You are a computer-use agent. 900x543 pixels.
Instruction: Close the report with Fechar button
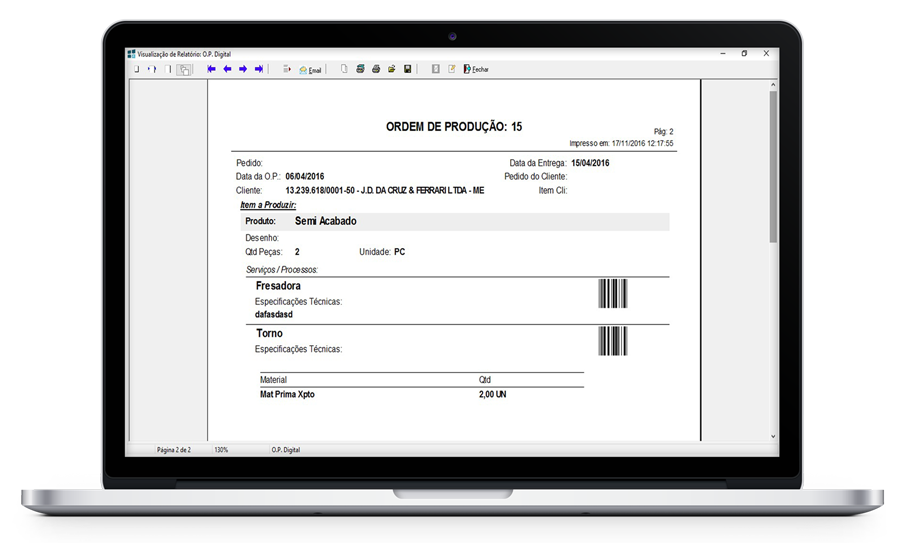click(x=477, y=70)
